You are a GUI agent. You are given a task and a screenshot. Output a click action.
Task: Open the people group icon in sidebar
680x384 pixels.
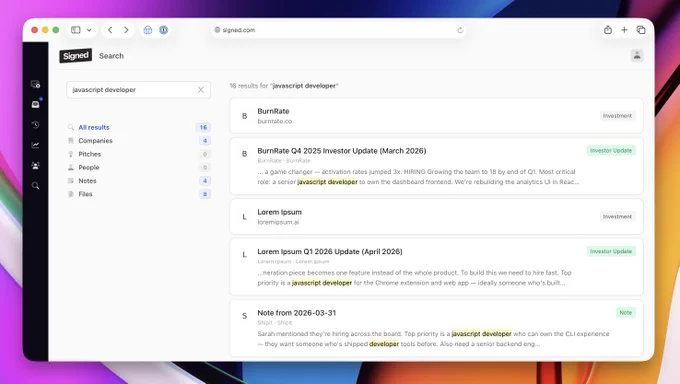coord(36,165)
